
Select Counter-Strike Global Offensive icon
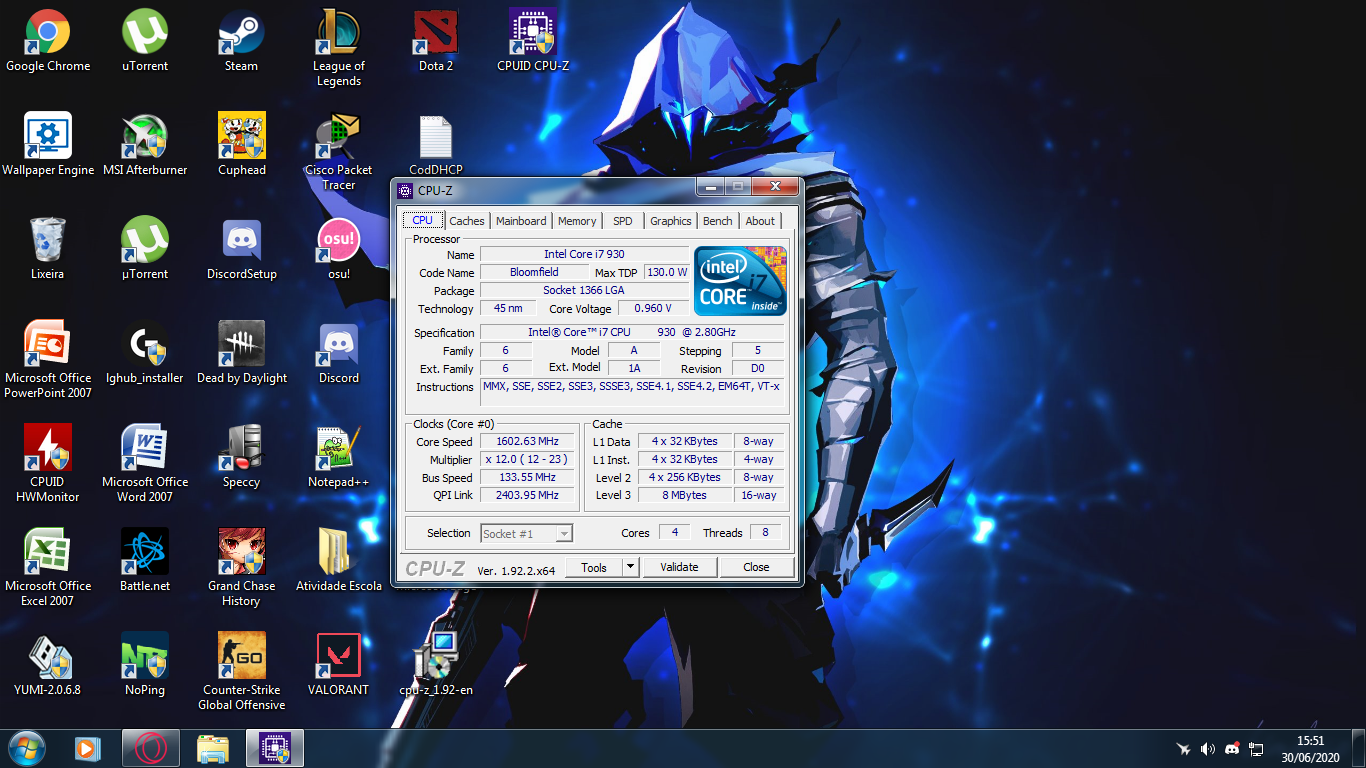tap(242, 673)
